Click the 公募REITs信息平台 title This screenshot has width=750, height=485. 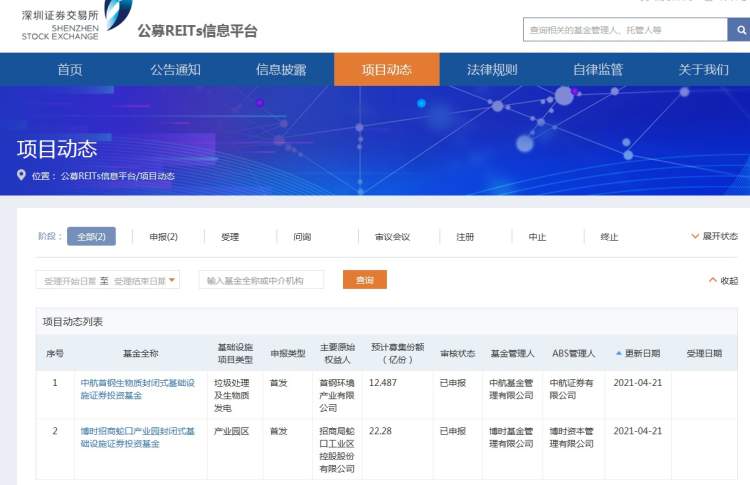pos(198,31)
